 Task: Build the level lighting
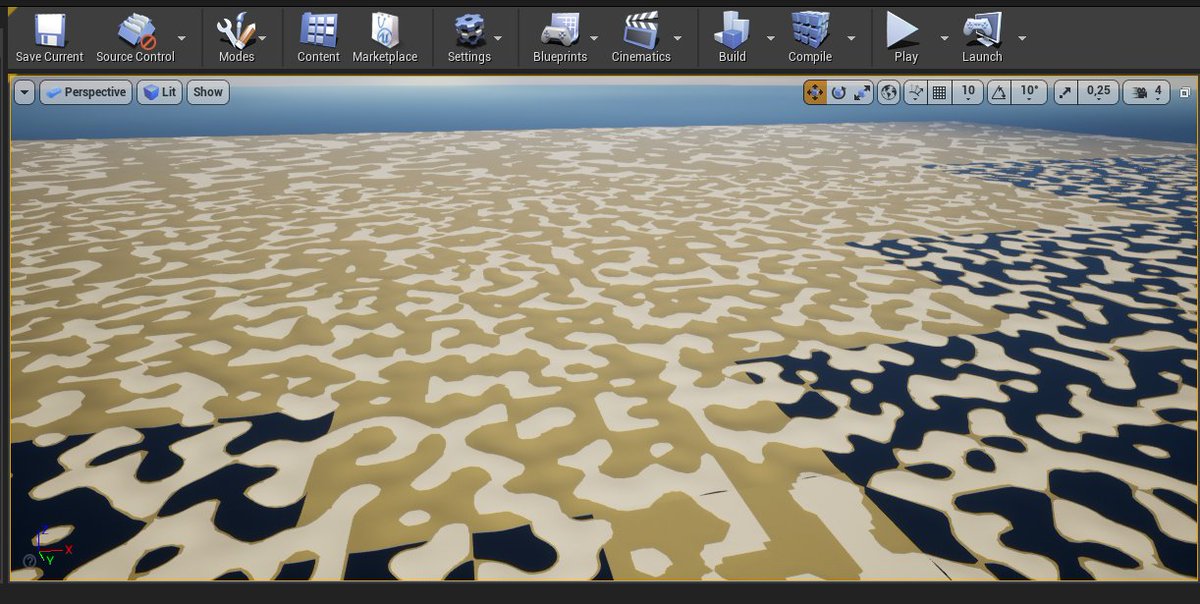tap(733, 35)
